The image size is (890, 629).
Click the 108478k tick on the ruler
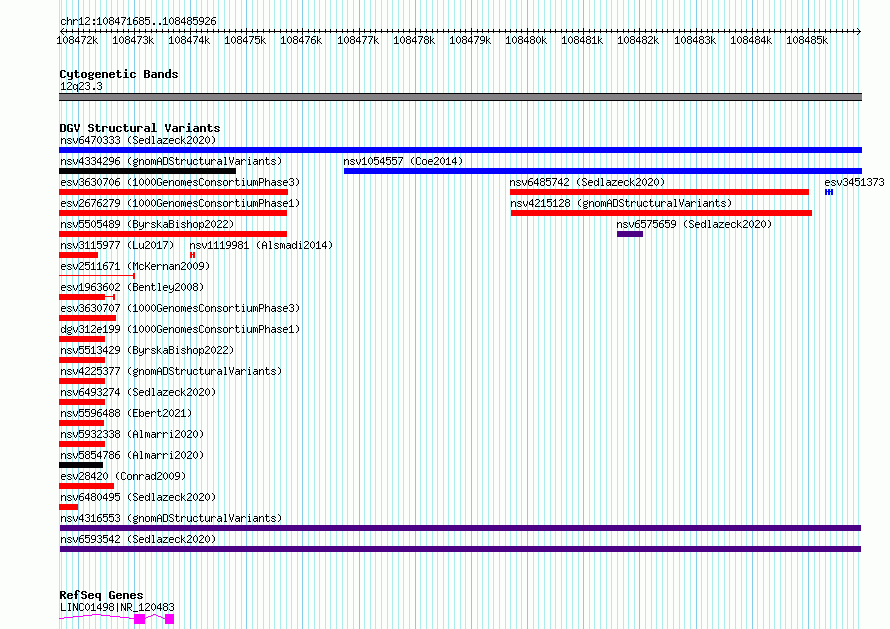414,40
